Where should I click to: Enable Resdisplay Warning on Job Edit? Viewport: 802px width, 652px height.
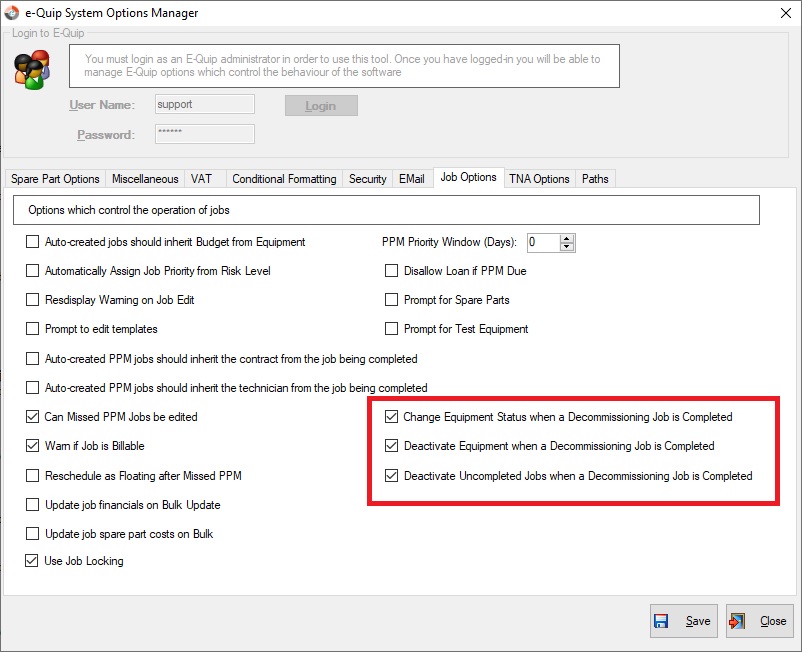pyautogui.click(x=32, y=300)
